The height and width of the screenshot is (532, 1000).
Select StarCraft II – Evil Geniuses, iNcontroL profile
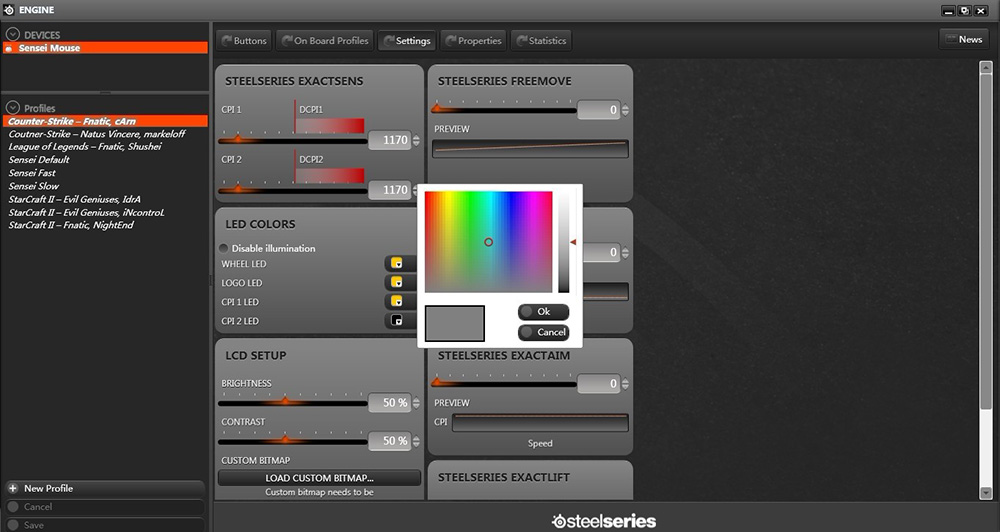pos(86,212)
